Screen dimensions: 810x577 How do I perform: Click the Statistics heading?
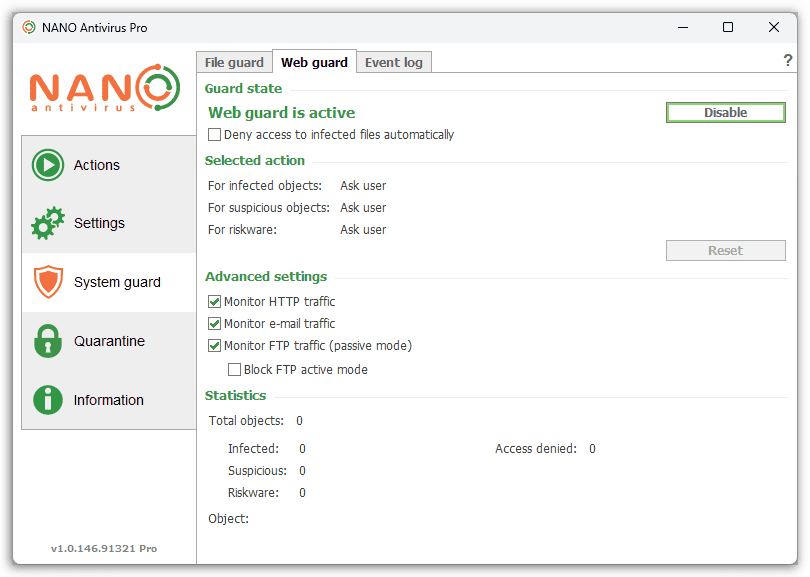pyautogui.click(x=236, y=396)
